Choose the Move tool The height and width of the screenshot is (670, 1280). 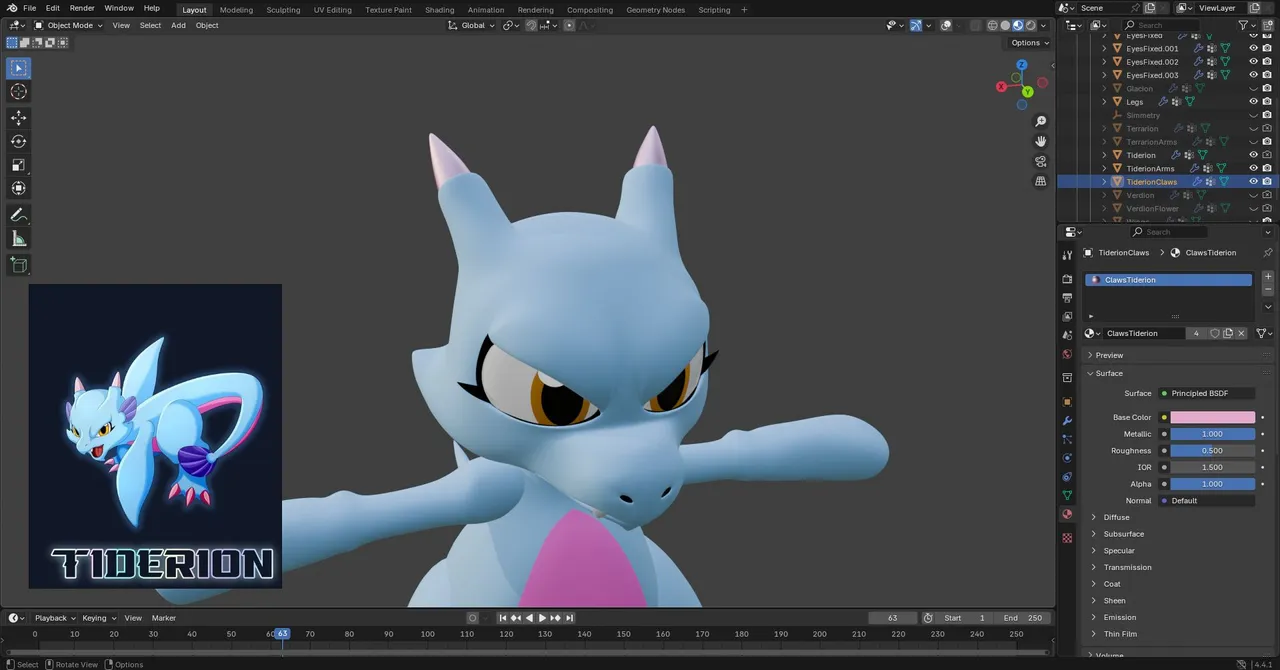pos(19,118)
